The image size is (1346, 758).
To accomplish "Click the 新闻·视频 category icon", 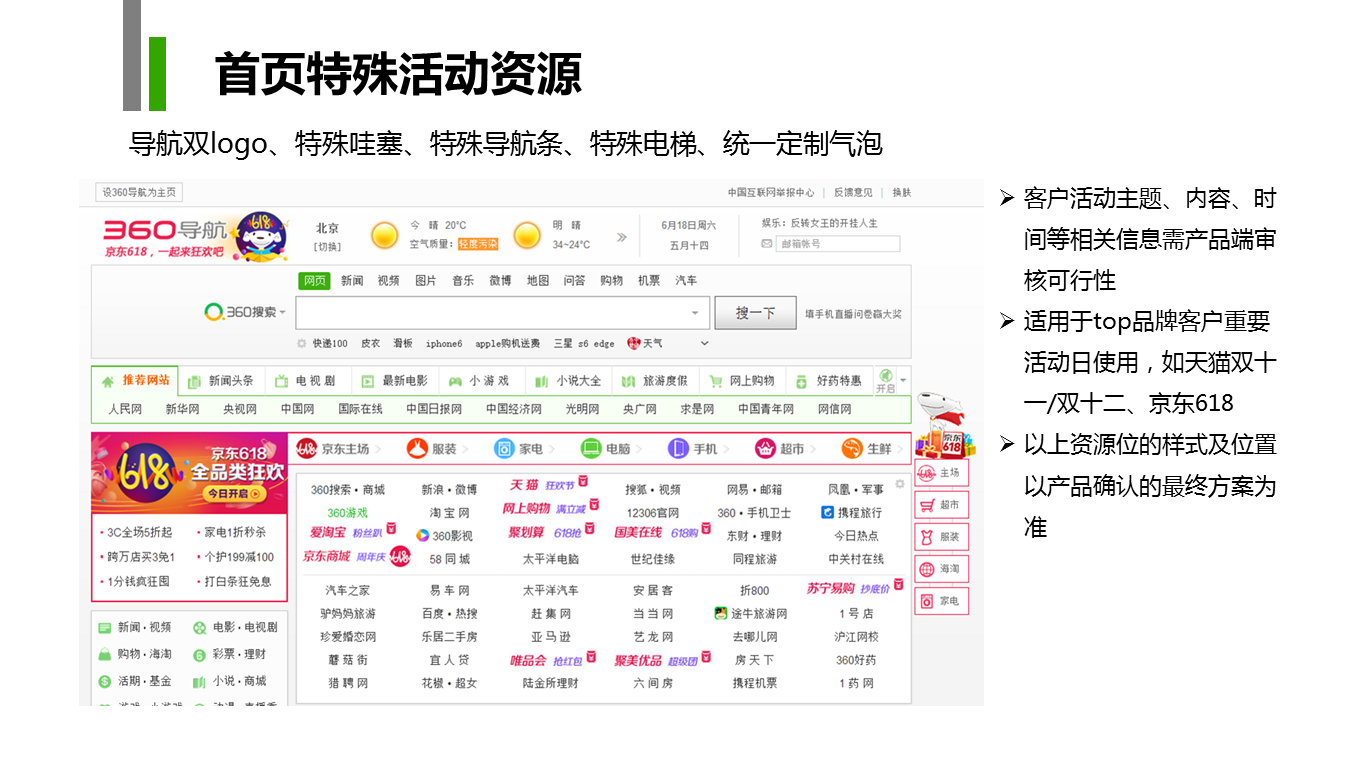I will click(x=104, y=628).
